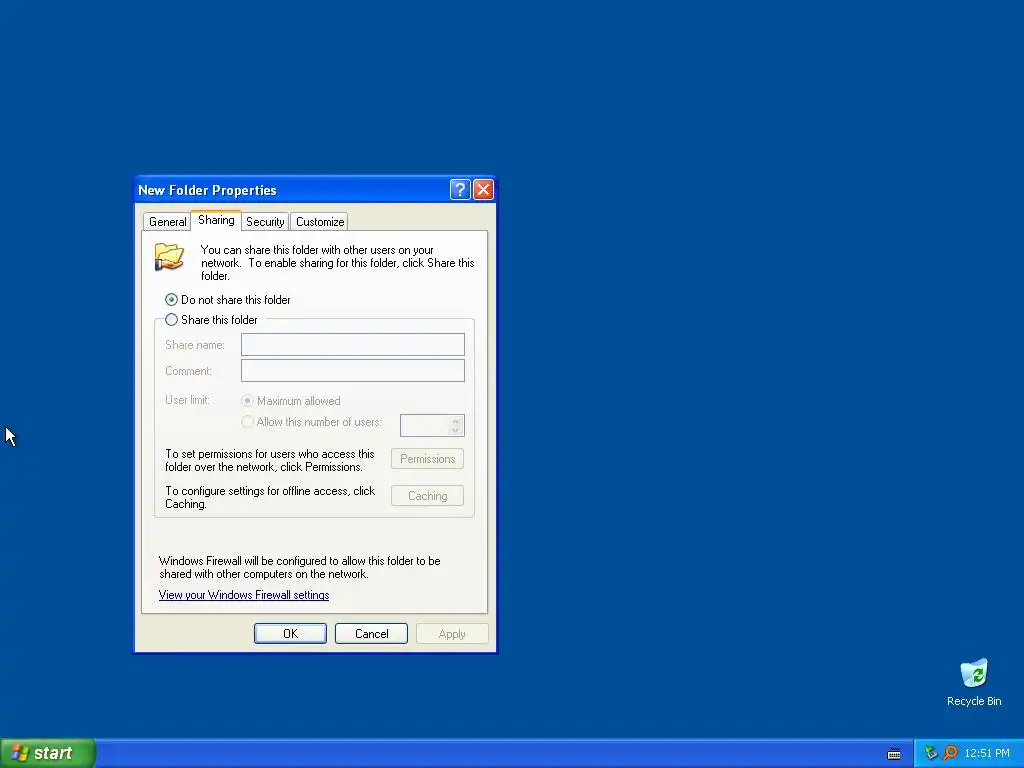Click the Help question mark button
Viewport: 1024px width, 768px height.
(460, 189)
